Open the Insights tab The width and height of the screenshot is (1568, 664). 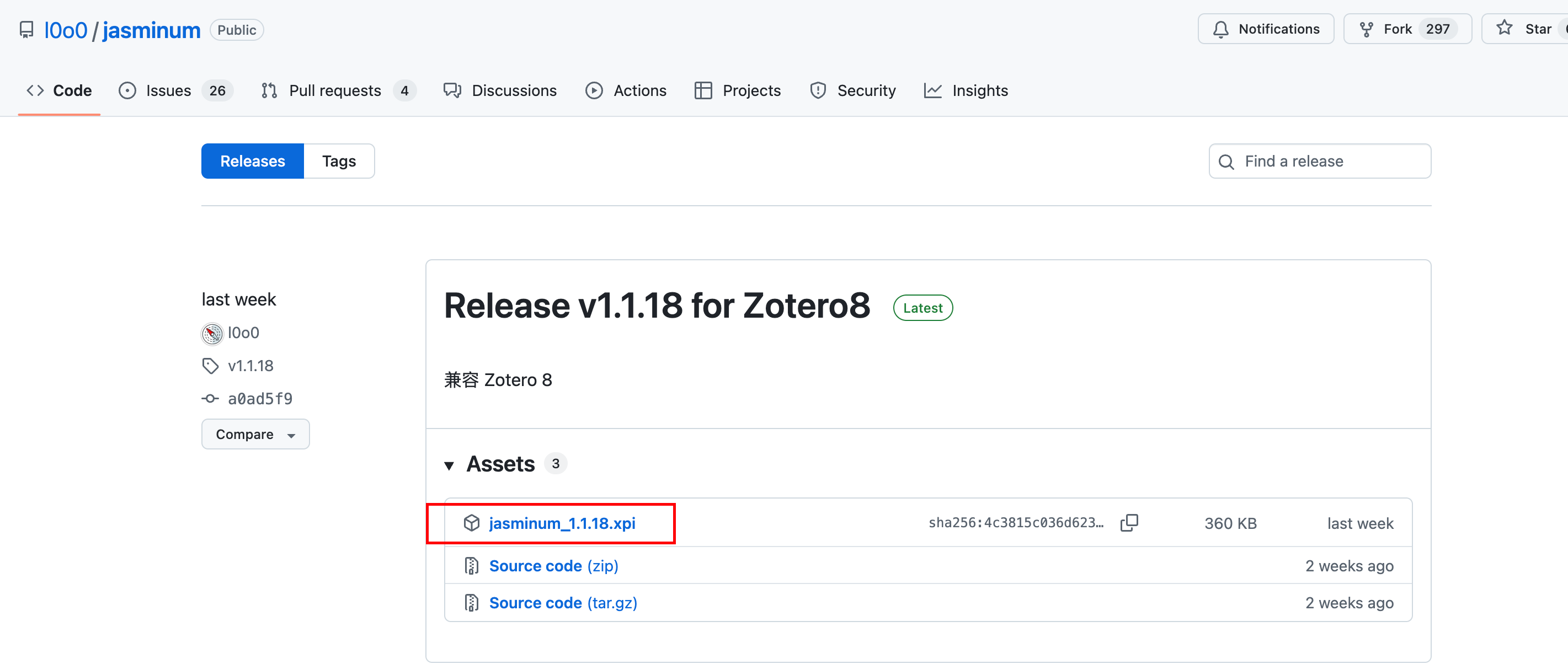(966, 90)
